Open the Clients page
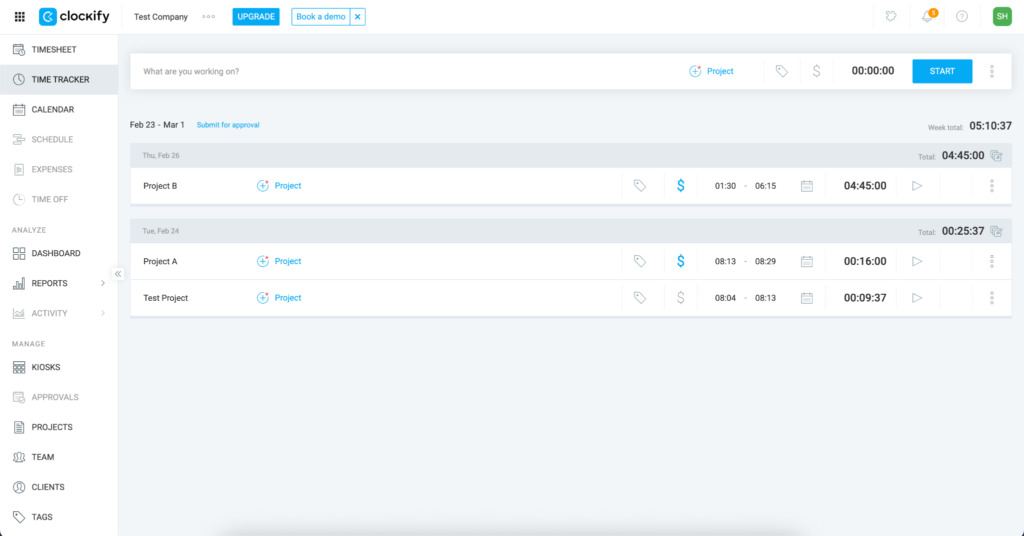The width and height of the screenshot is (1024, 536). (59, 488)
